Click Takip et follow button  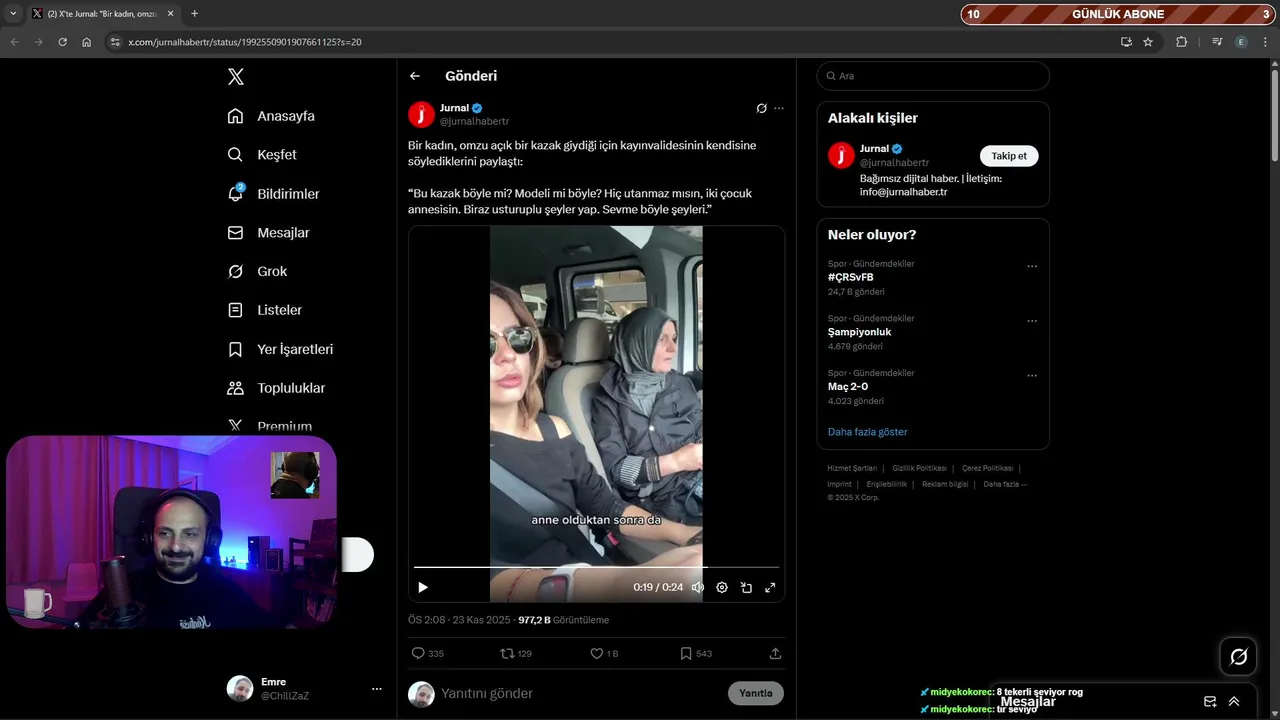click(1009, 156)
